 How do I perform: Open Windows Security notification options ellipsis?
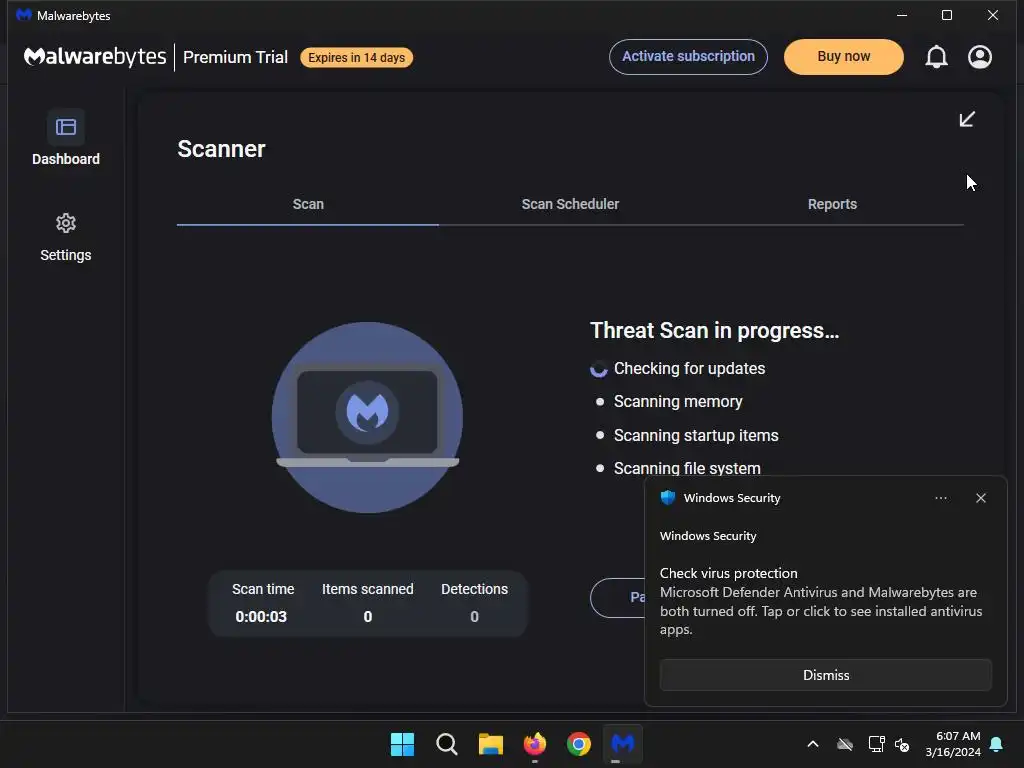click(x=940, y=498)
